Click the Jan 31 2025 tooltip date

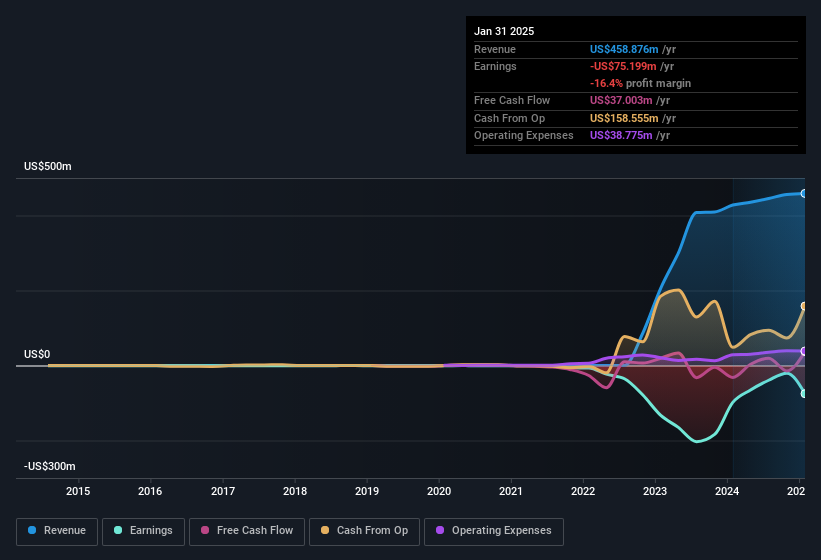(504, 31)
